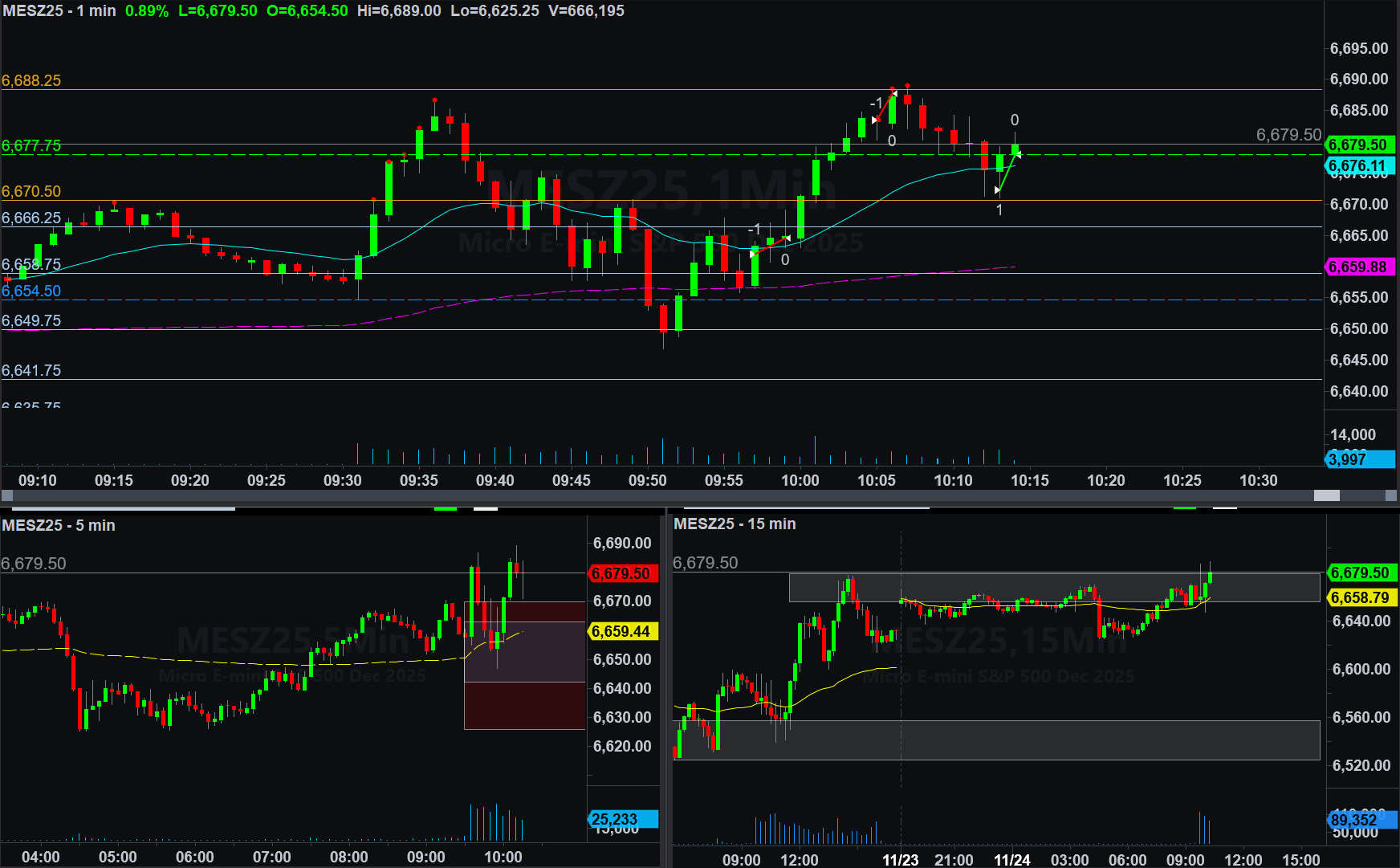Image resolution: width=1400 pixels, height=868 pixels.
Task: Select the MESZ25 - 5 min chart title
Action: [59, 525]
